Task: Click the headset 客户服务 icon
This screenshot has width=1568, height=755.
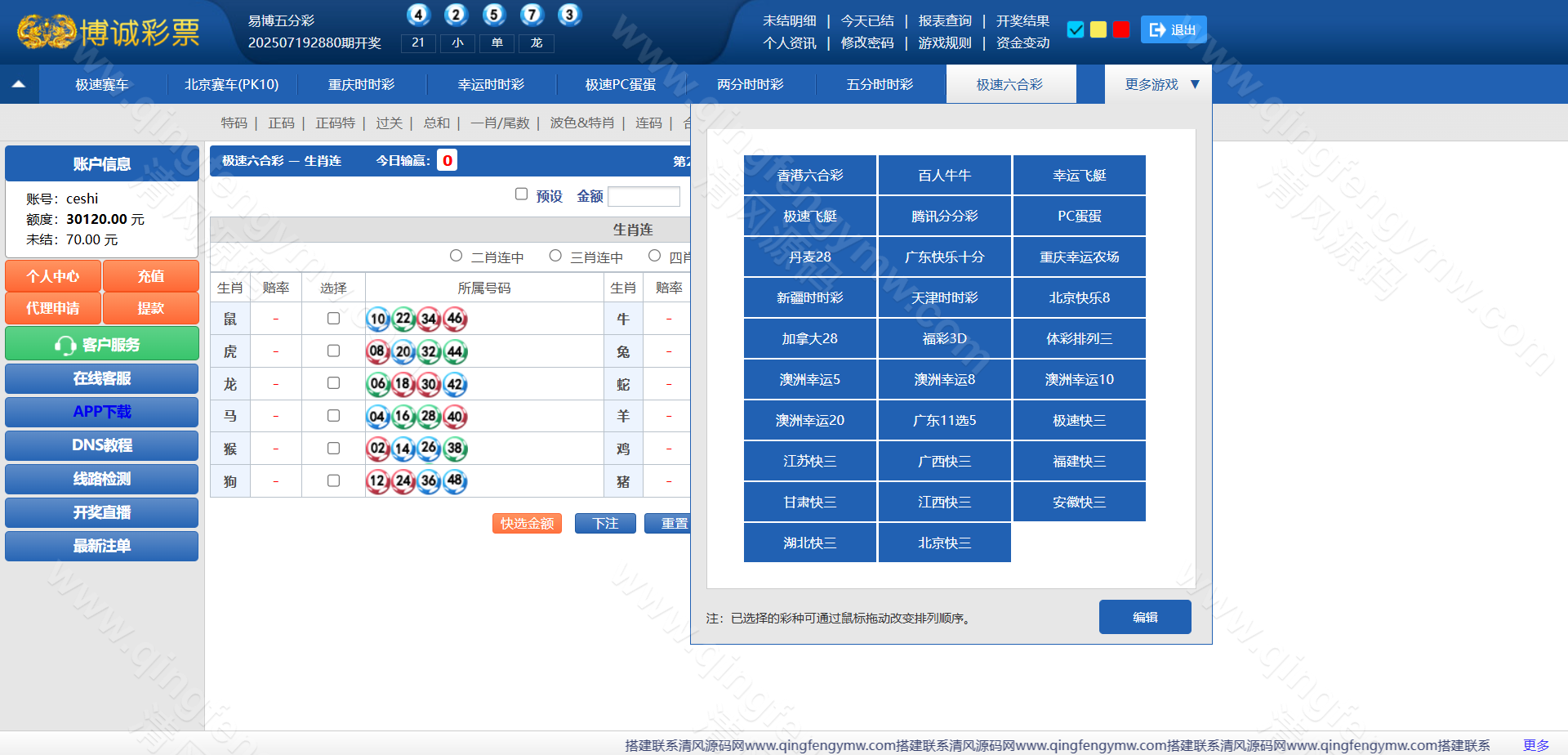Action: 65,346
